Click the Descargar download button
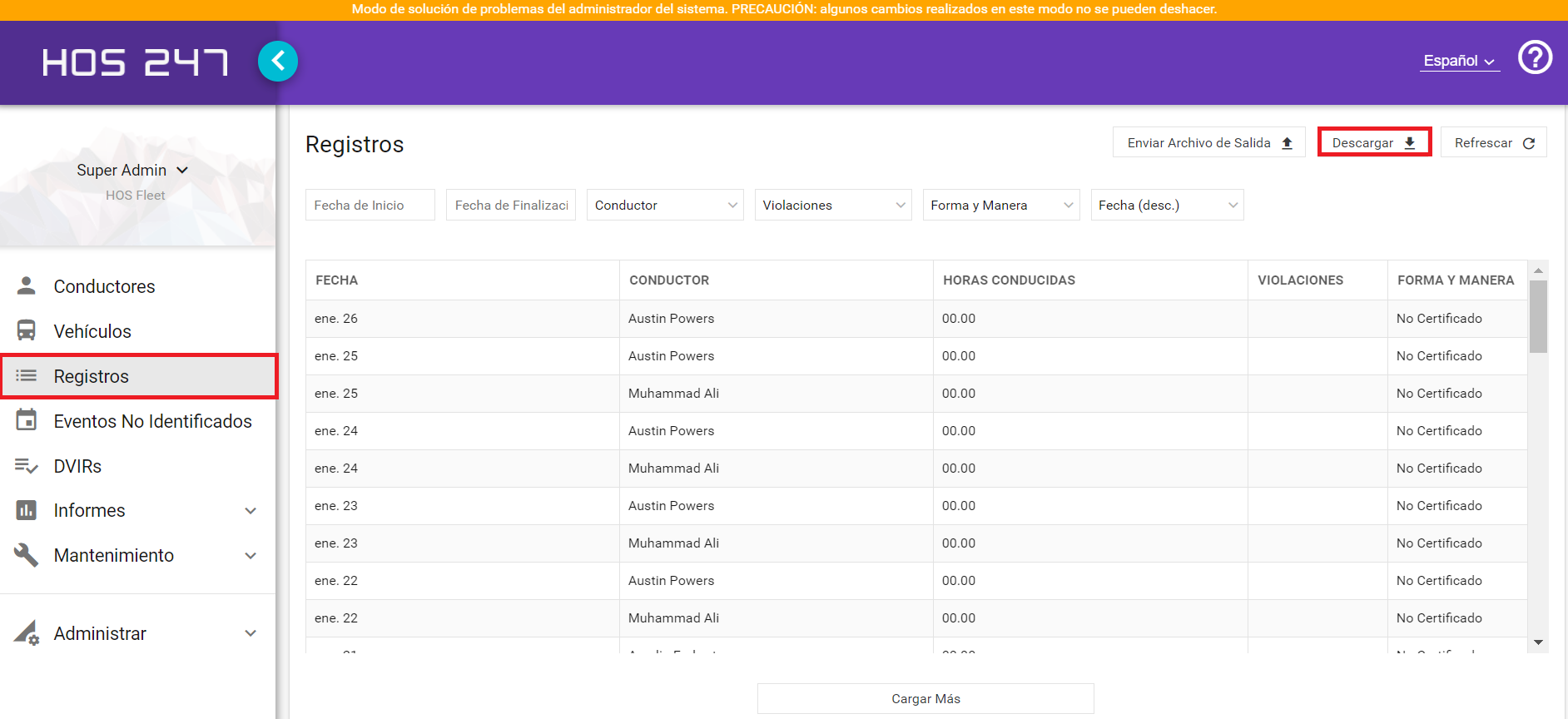This screenshot has width=1568, height=719. tap(1374, 142)
